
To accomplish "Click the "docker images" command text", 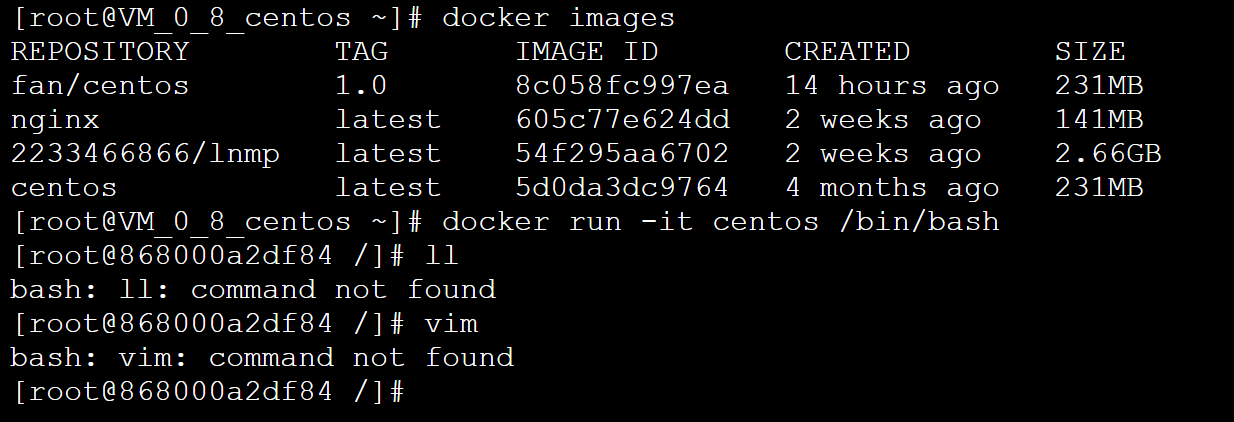I will (558, 18).
